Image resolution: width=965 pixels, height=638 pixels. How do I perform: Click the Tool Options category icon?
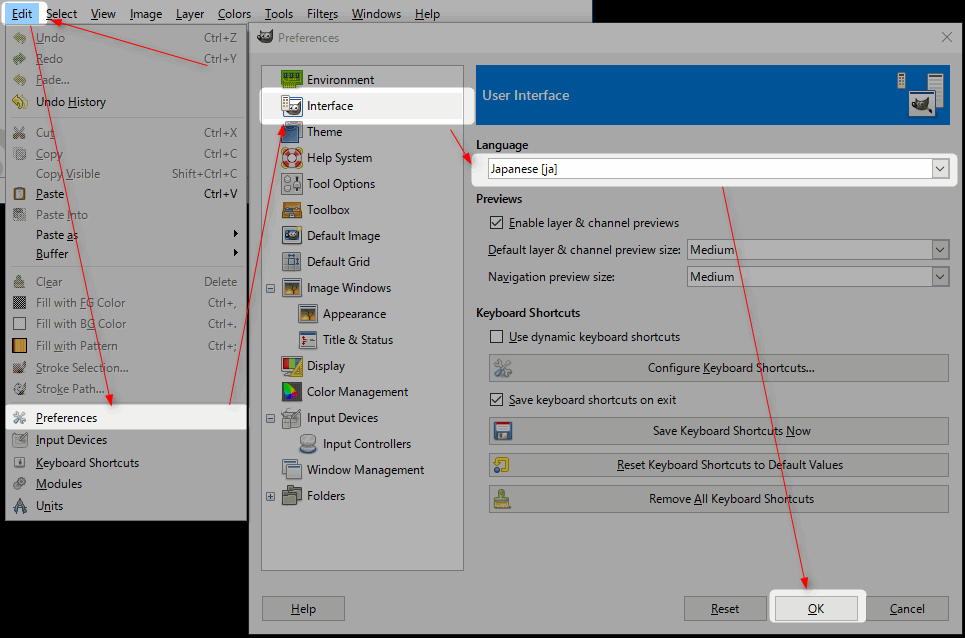coord(292,184)
